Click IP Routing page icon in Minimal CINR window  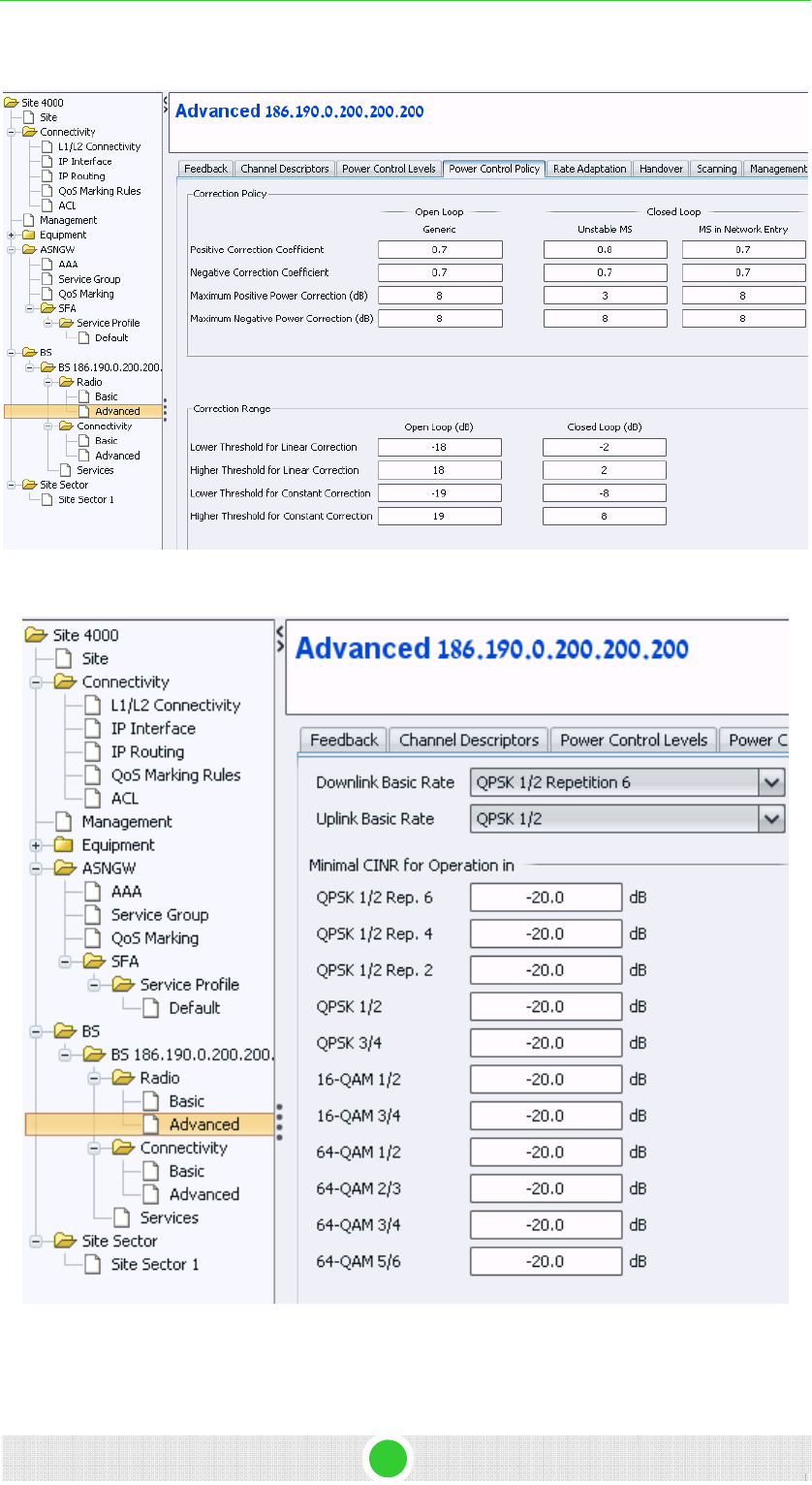93,752
